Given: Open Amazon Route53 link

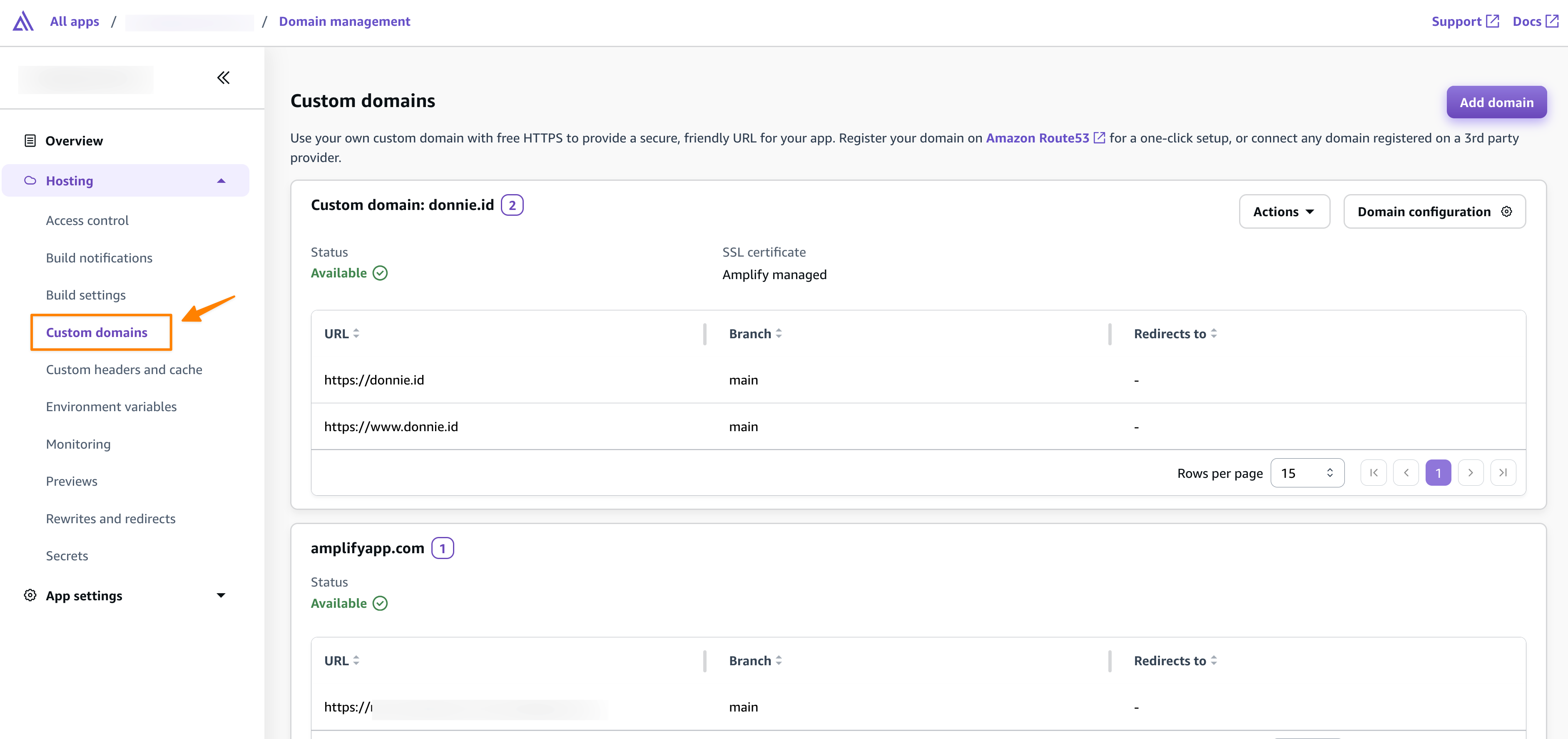Looking at the screenshot, I should (1037, 138).
